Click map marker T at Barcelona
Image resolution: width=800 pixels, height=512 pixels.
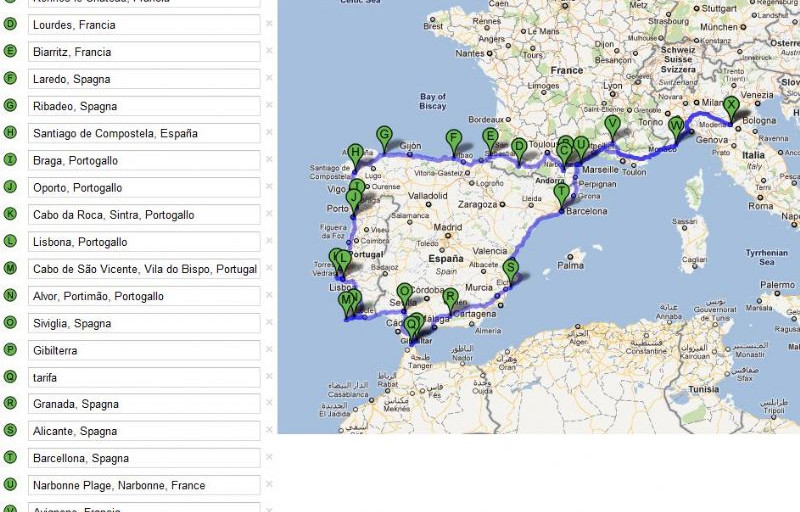(561, 192)
